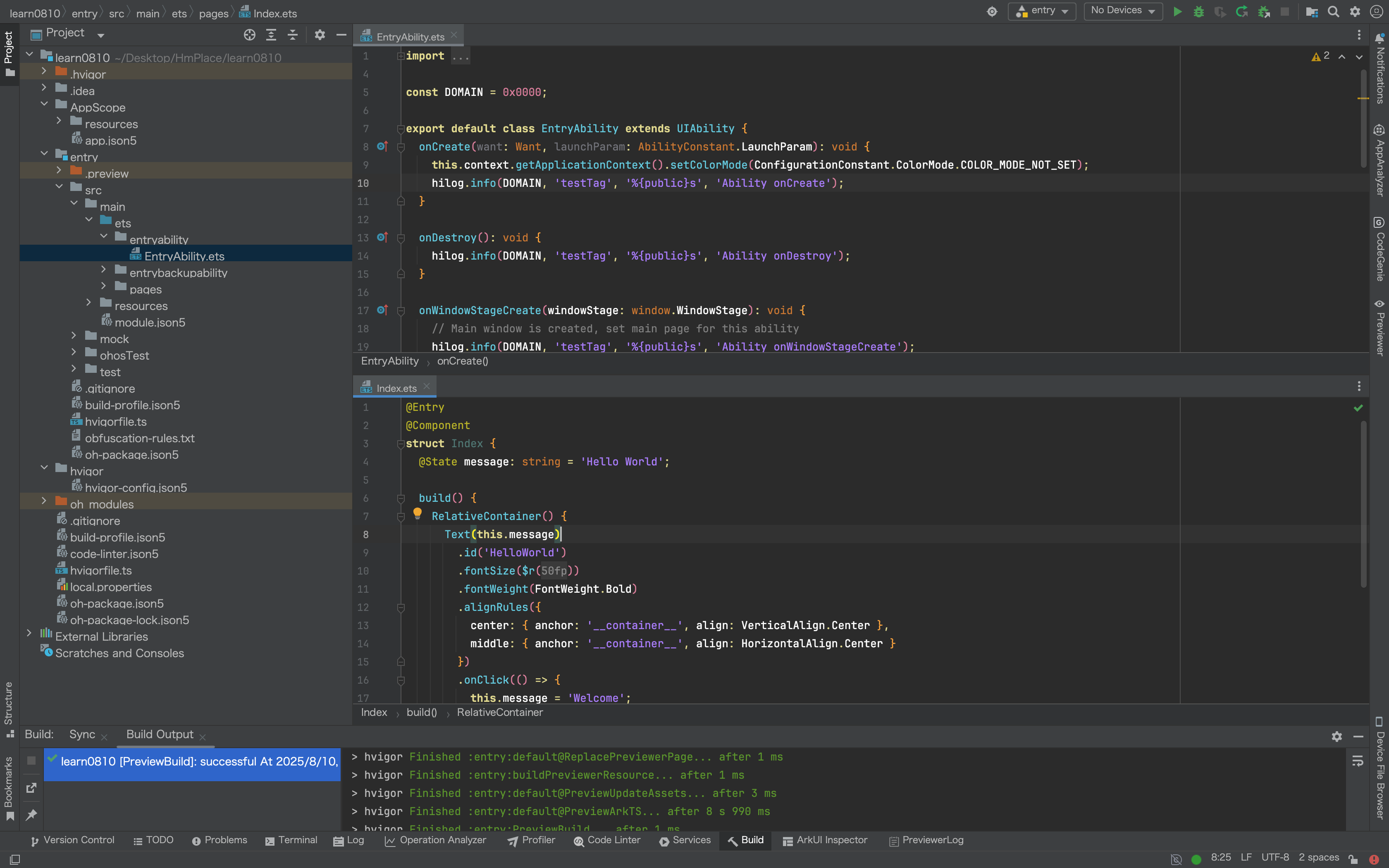1389x868 pixels.
Task: Expand the pages folder in tree
Action: 103,286
